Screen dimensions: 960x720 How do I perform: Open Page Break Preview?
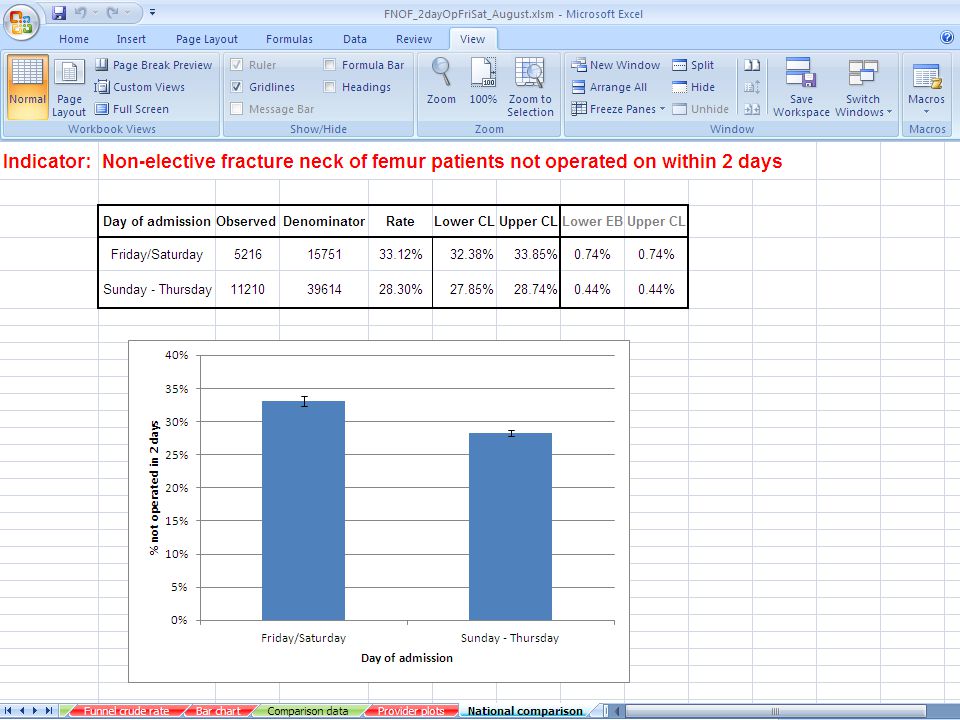pyautogui.click(x=154, y=65)
